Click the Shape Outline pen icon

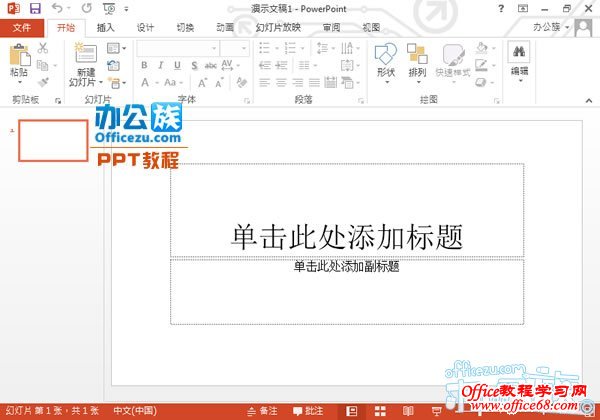[x=481, y=65]
